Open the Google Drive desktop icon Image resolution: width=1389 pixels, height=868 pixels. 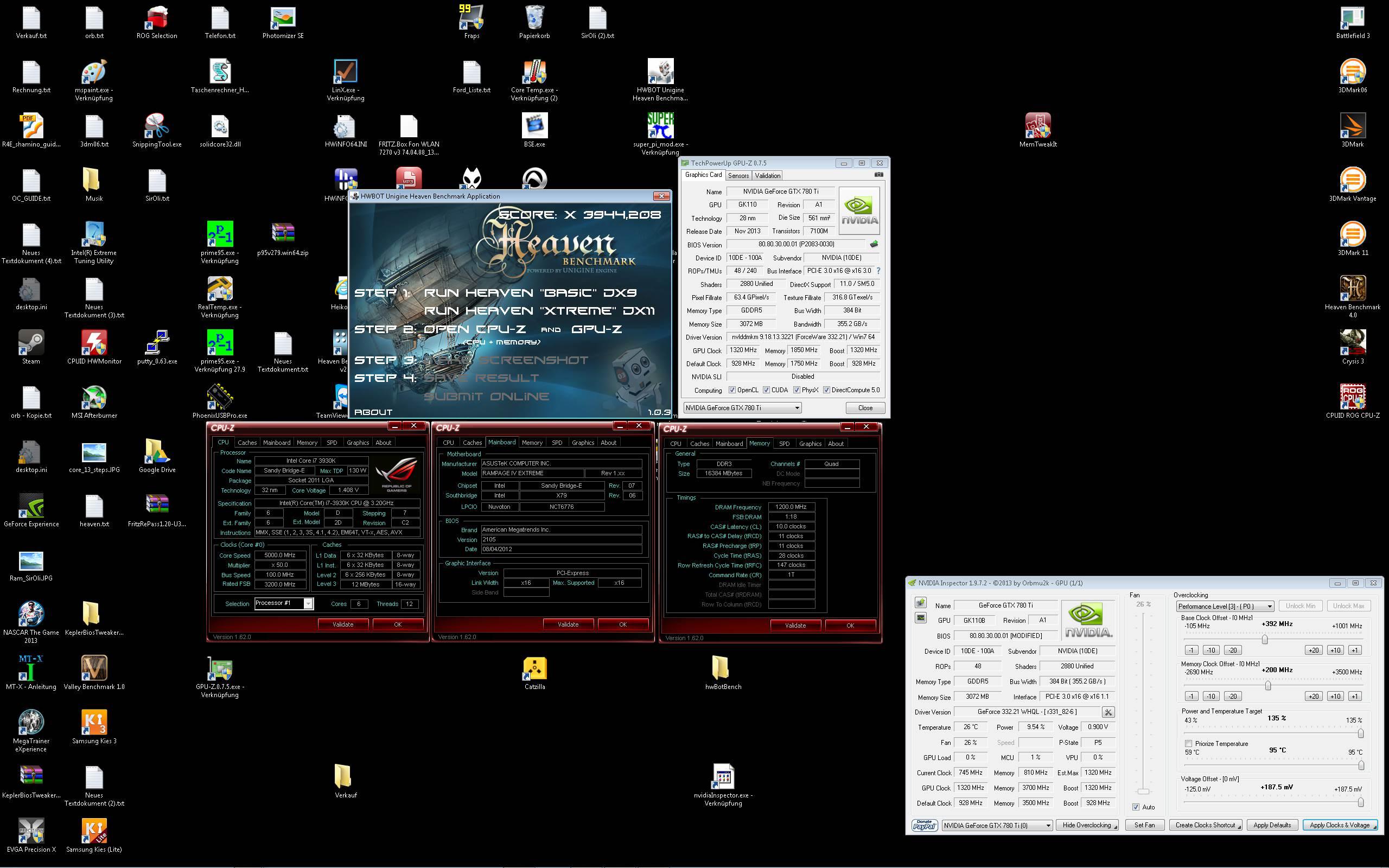click(x=157, y=456)
